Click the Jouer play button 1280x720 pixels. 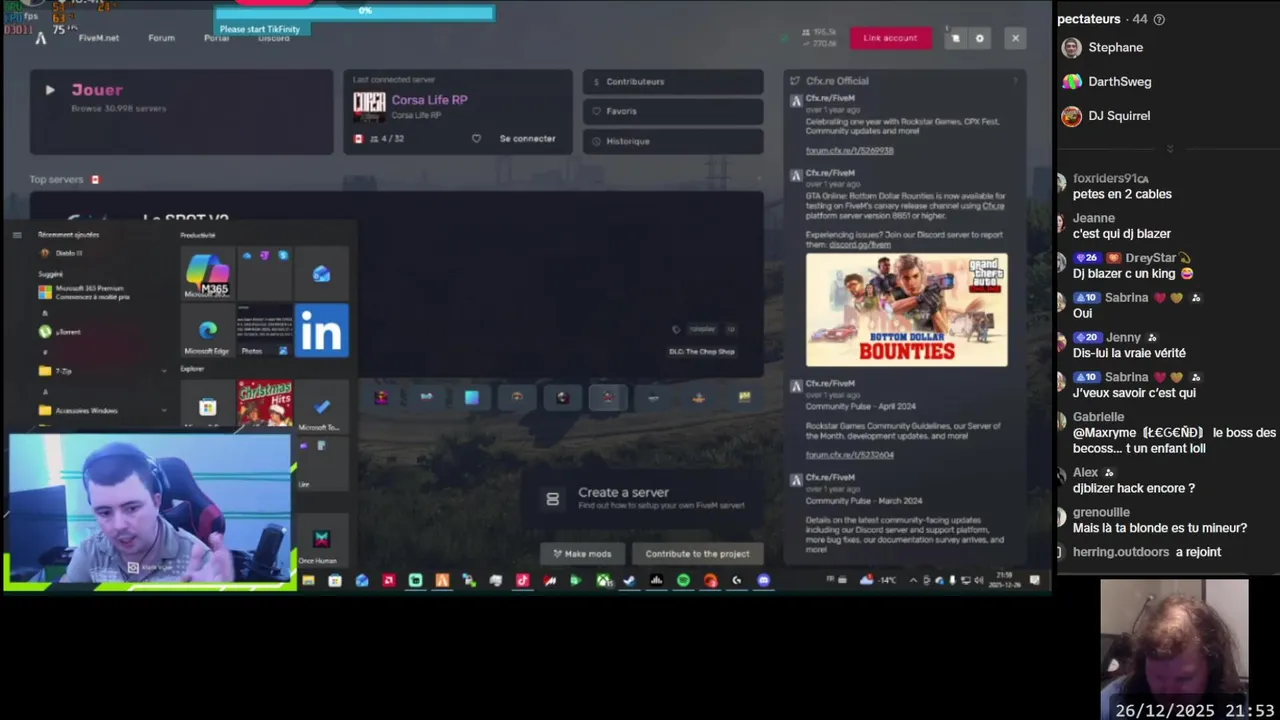pos(182,112)
